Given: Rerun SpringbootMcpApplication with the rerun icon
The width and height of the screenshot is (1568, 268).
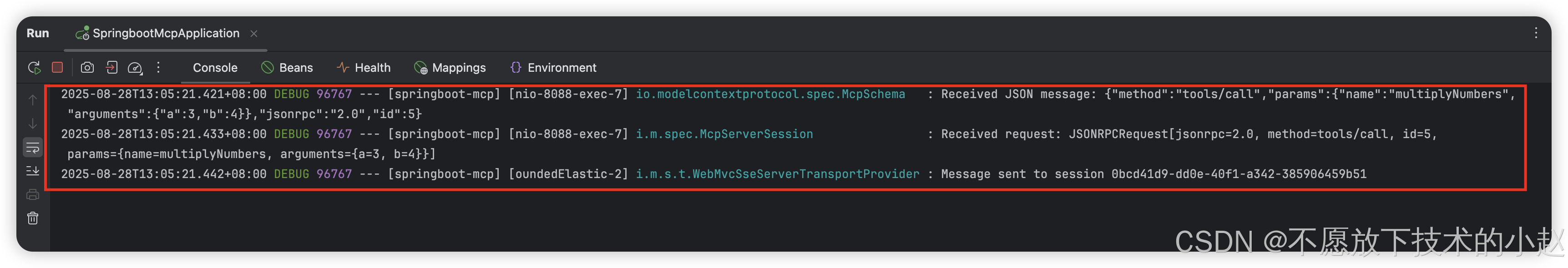Looking at the screenshot, I should click(x=34, y=68).
